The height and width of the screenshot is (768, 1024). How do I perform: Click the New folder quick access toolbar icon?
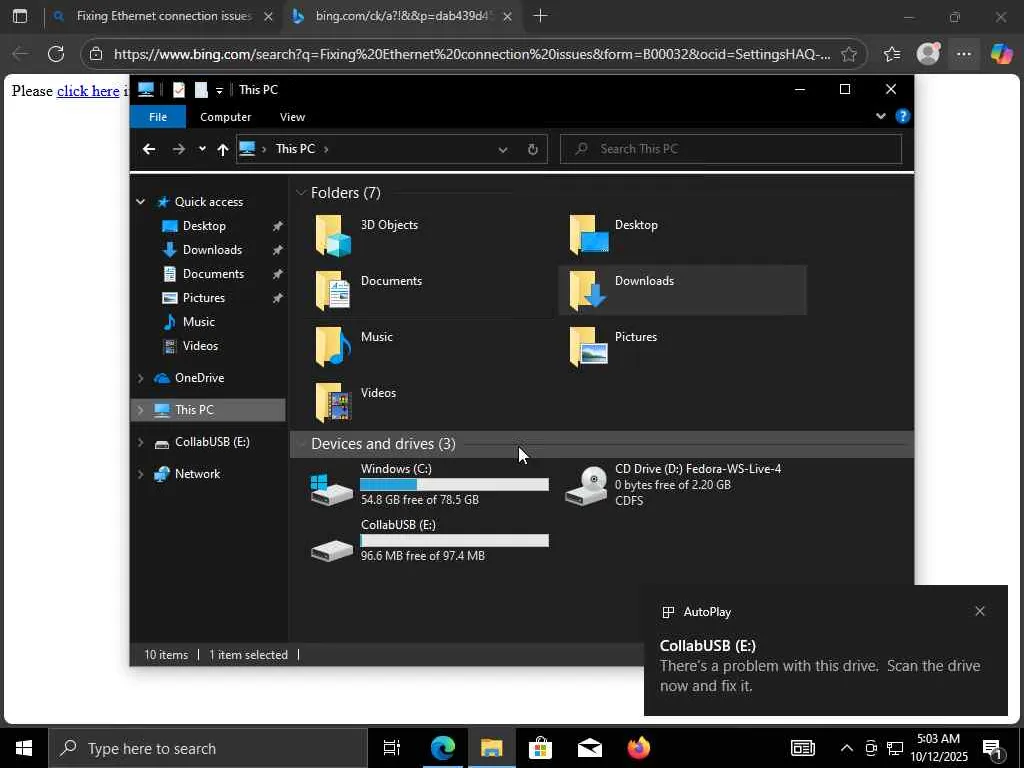(201, 89)
